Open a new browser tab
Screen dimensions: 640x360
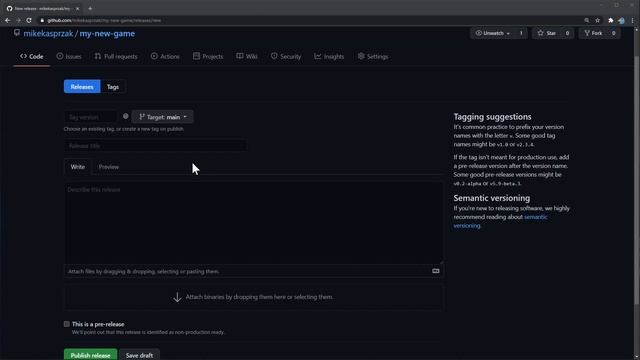[x=90, y=8]
